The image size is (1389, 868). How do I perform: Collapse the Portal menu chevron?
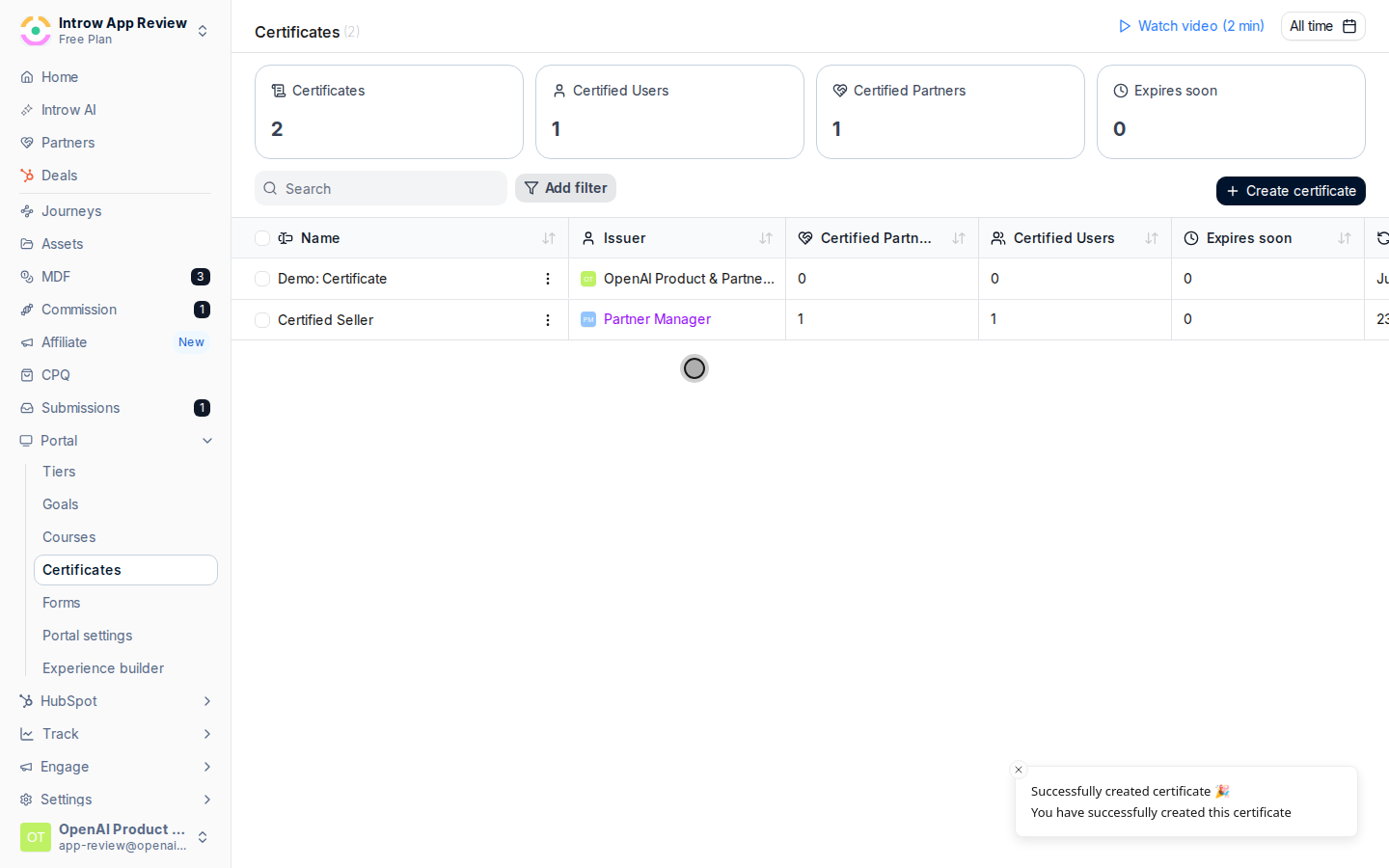[207, 441]
